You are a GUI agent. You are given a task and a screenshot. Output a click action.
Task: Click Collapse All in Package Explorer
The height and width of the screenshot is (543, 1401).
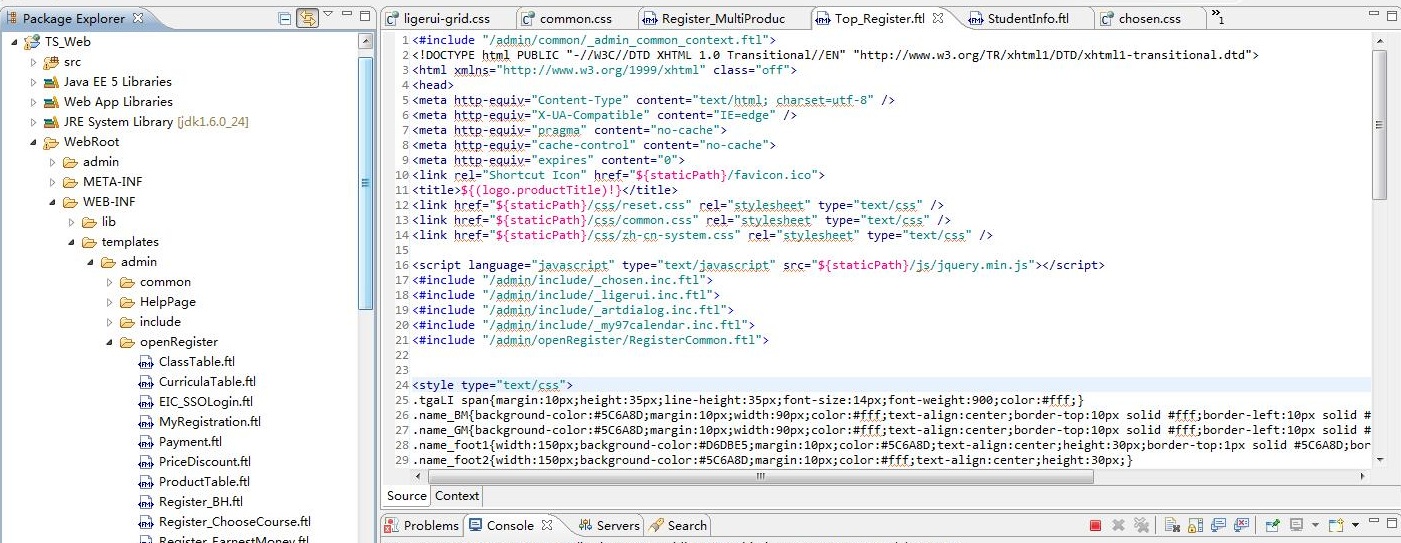(x=285, y=18)
